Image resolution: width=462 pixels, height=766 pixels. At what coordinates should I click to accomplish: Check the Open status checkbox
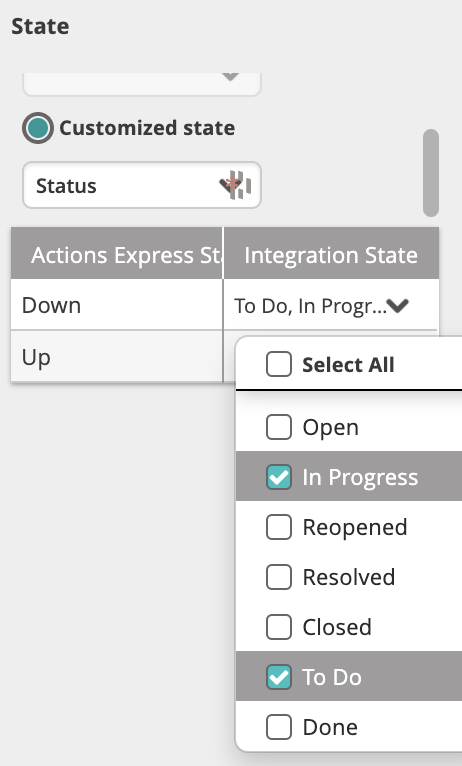tap(279, 427)
